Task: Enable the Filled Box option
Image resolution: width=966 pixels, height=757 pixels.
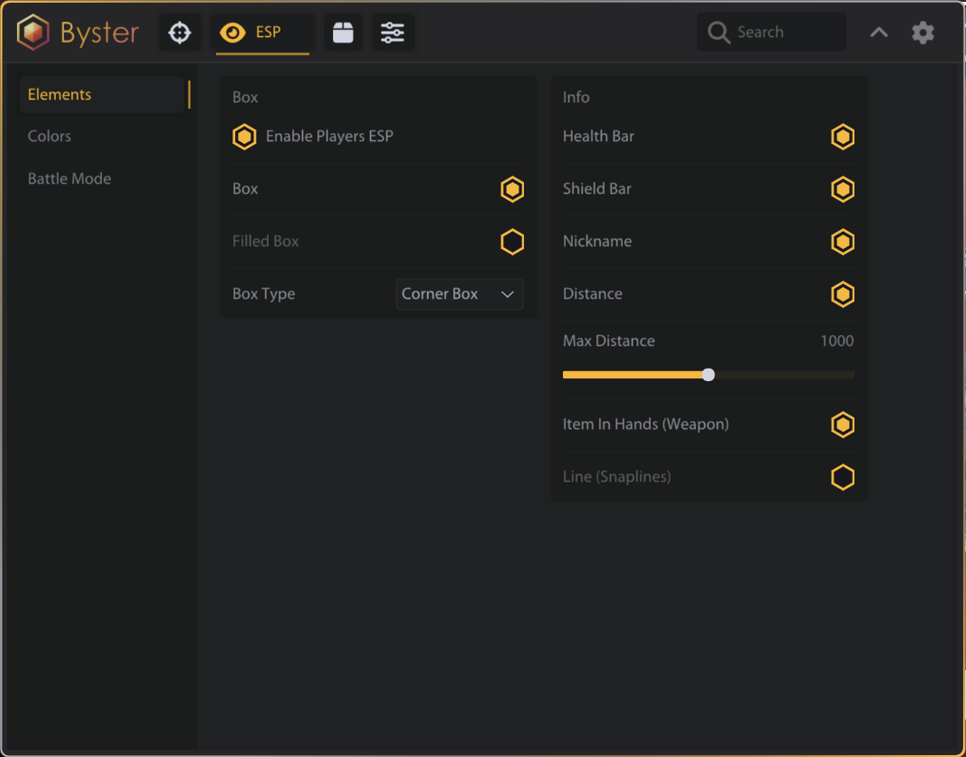Action: [x=512, y=242]
